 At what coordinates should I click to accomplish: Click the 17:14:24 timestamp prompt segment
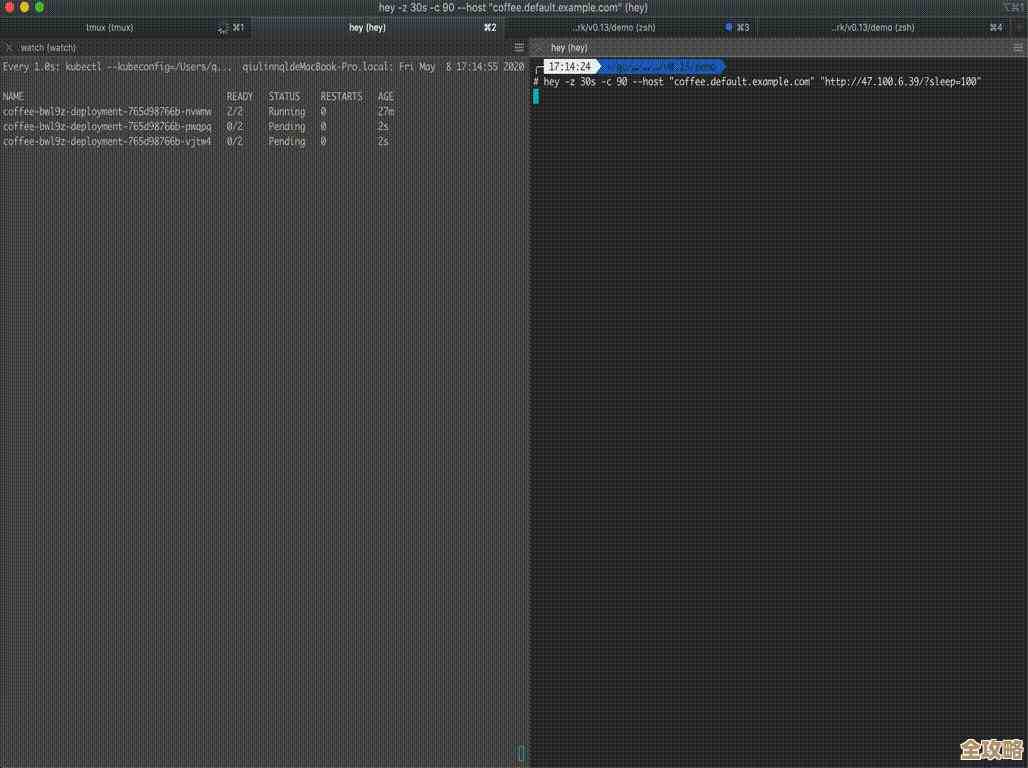[569, 67]
